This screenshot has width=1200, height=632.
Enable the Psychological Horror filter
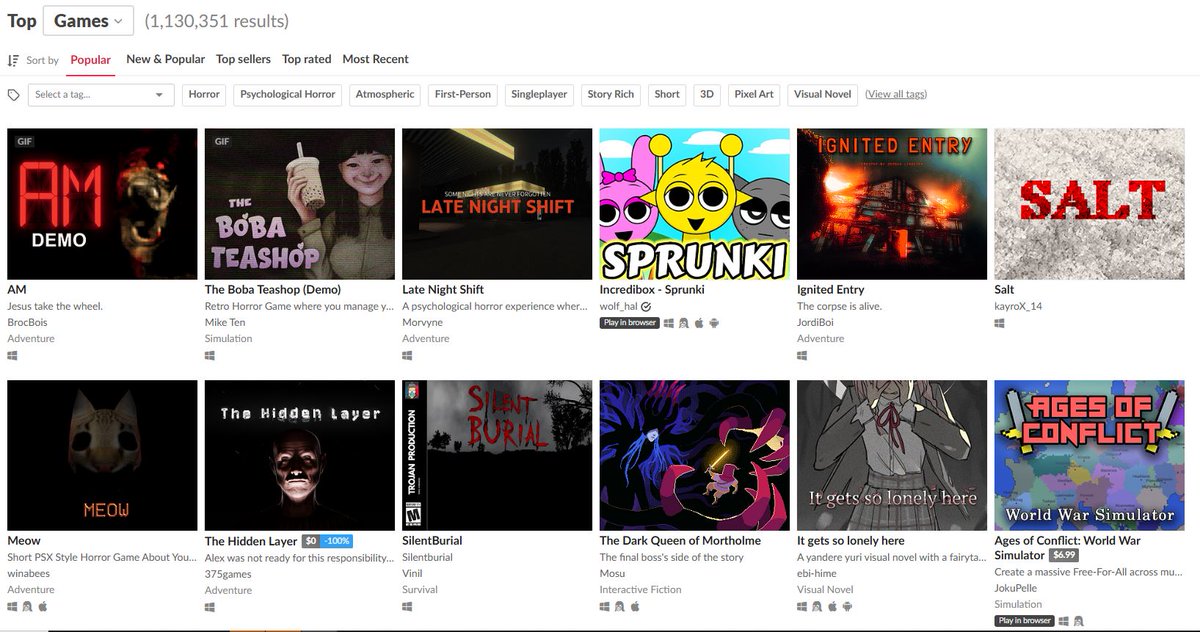click(x=286, y=94)
